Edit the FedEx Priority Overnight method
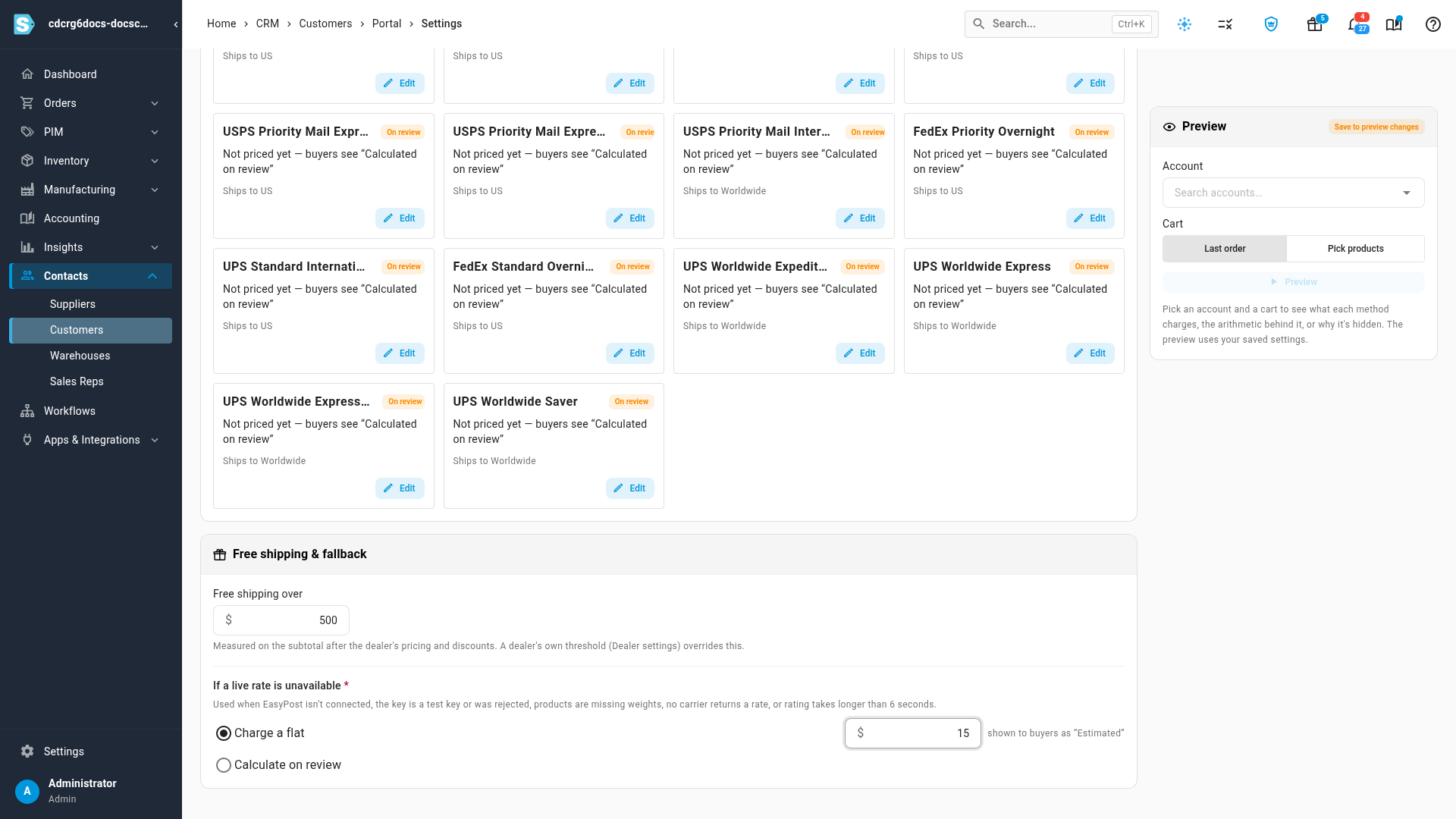Screen dimensions: 1456x819 [x=1090, y=218]
